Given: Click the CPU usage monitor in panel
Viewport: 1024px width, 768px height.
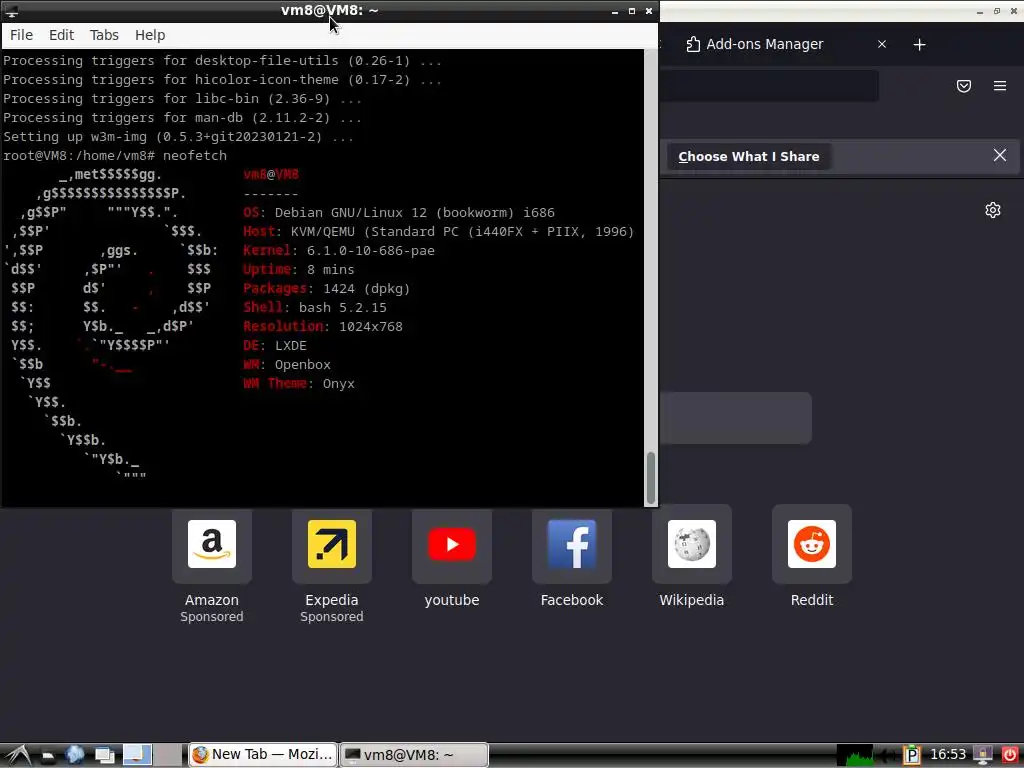Looking at the screenshot, I should point(855,756).
